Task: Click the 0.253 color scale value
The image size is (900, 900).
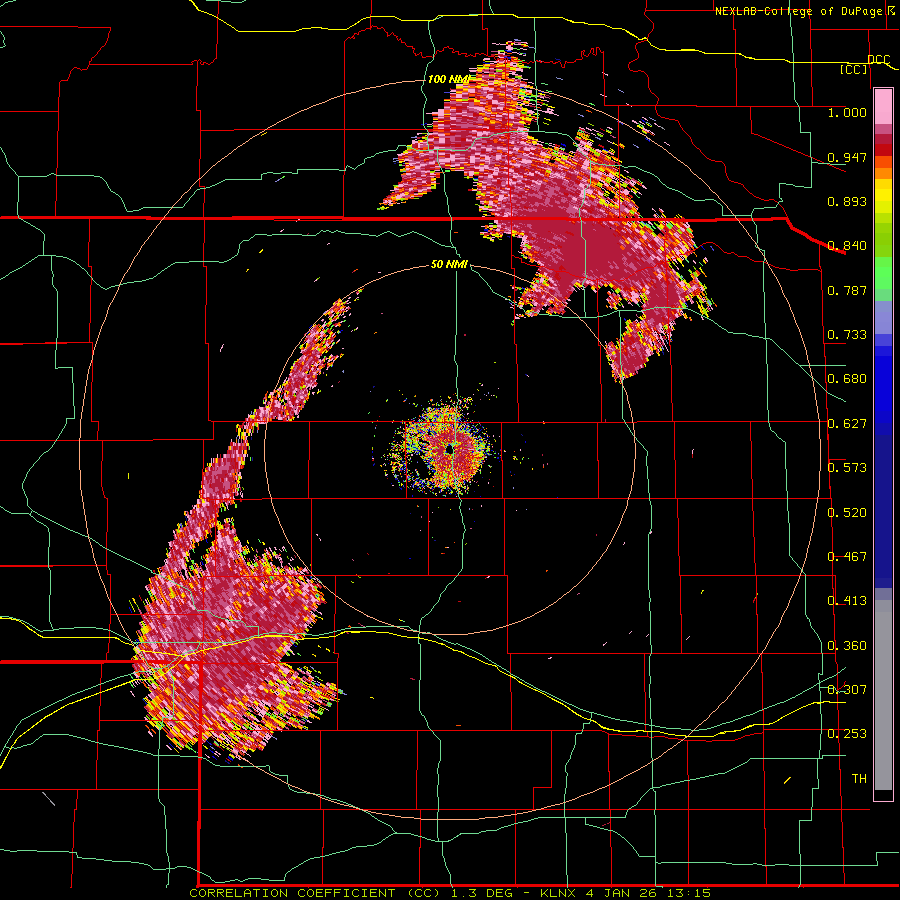Action: click(x=847, y=734)
